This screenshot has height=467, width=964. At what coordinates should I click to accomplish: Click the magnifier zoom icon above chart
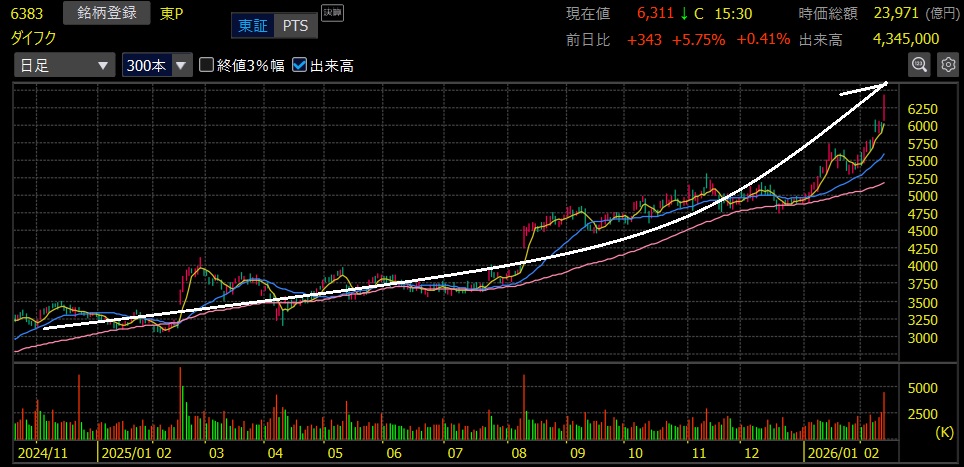point(919,65)
